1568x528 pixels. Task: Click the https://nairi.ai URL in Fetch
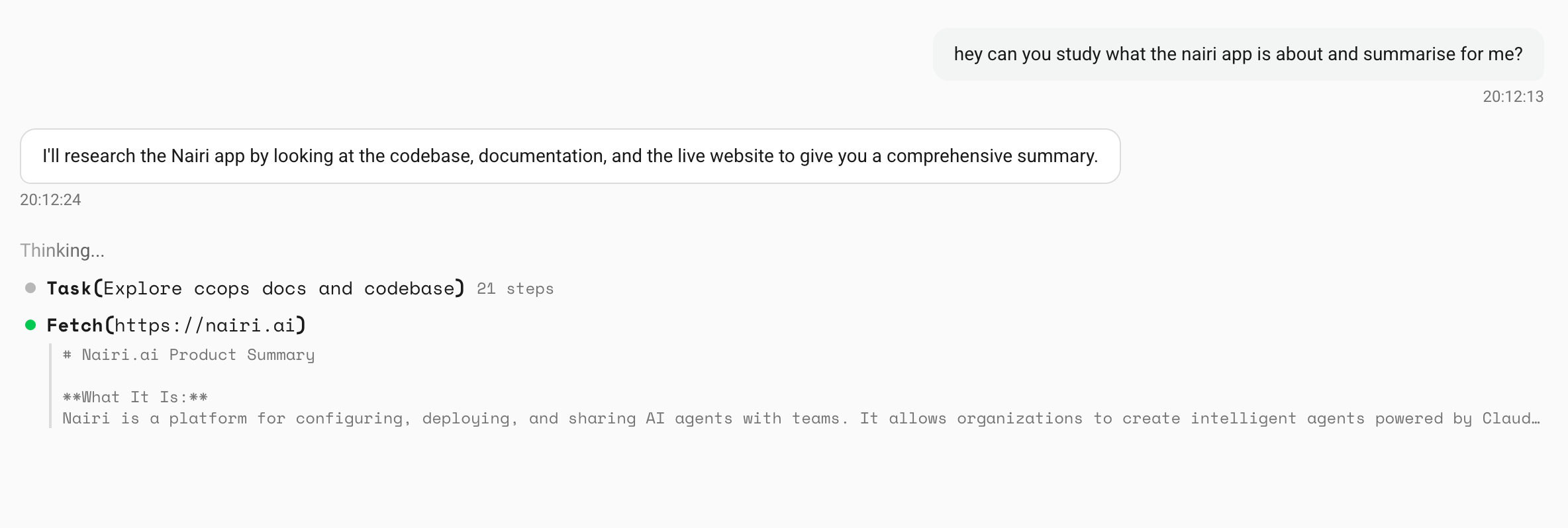(x=205, y=326)
